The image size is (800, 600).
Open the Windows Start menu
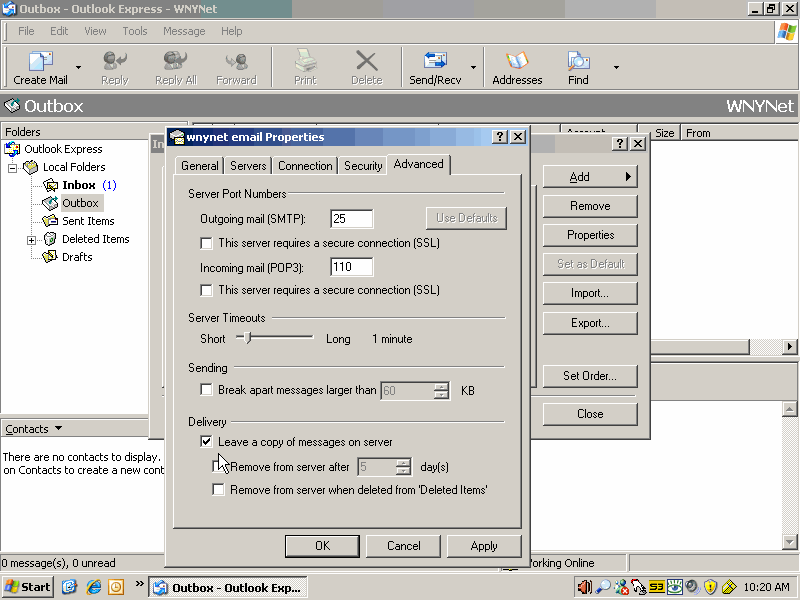click(28, 587)
